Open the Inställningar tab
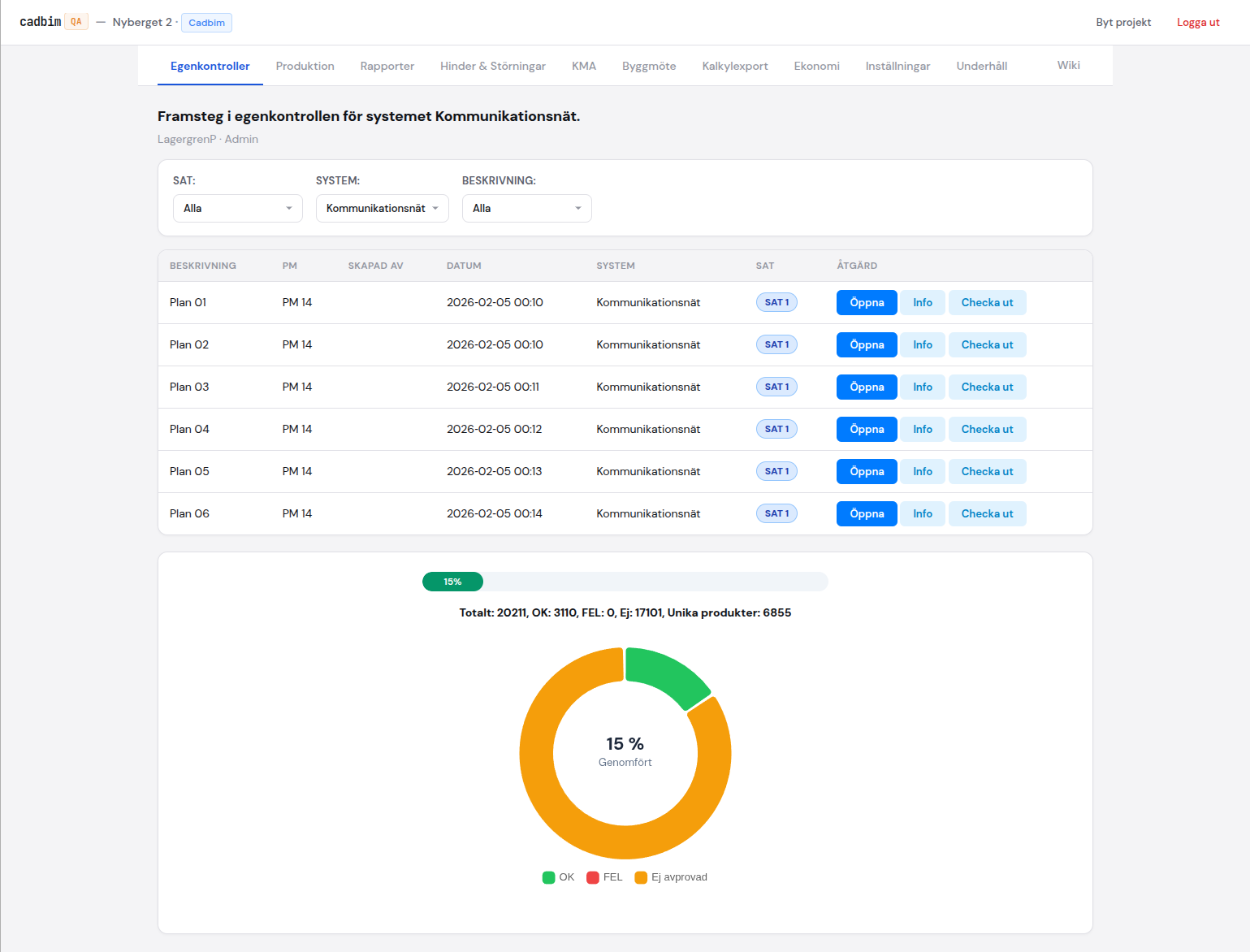Screen dimensions: 1250x952 (x=897, y=66)
